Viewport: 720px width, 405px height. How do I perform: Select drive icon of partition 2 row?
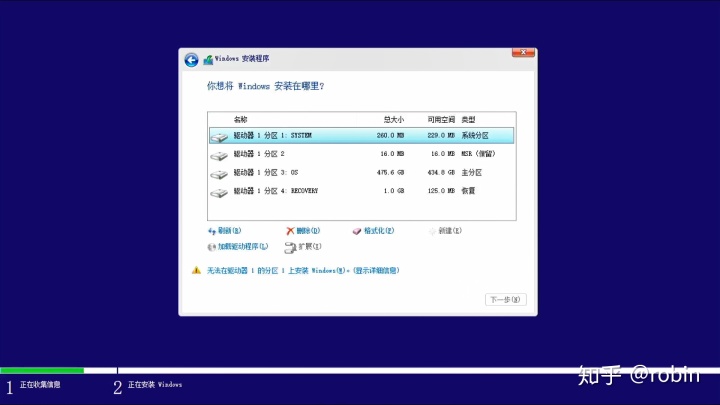[219, 156]
